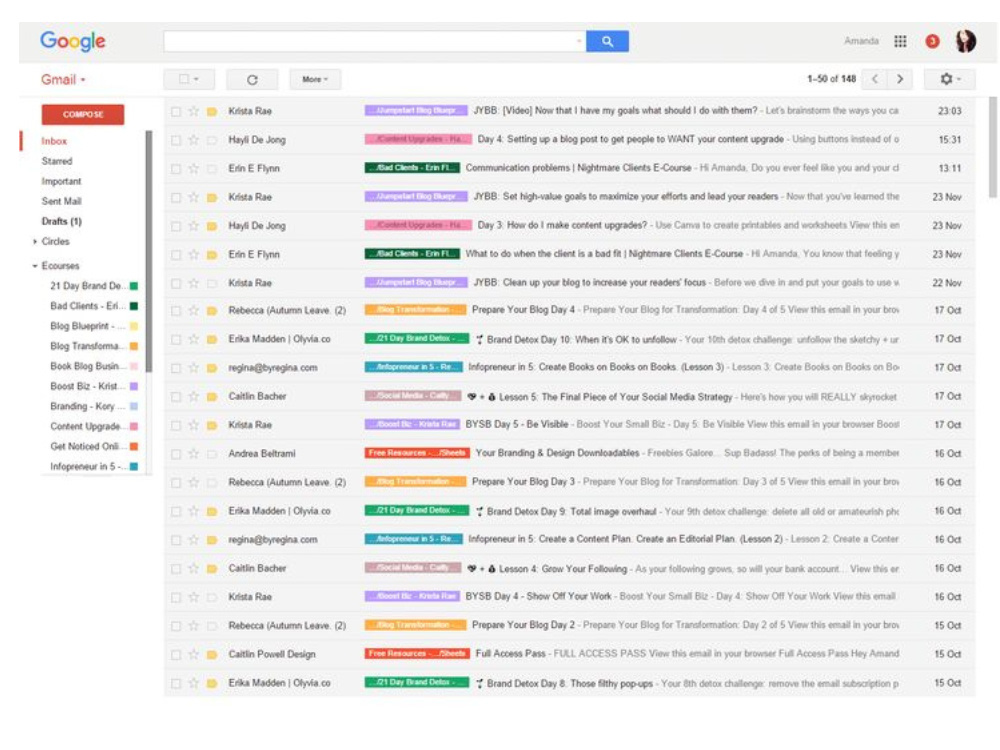1000x750 pixels.
Task: Click the blue search magnifier button
Action: (607, 41)
